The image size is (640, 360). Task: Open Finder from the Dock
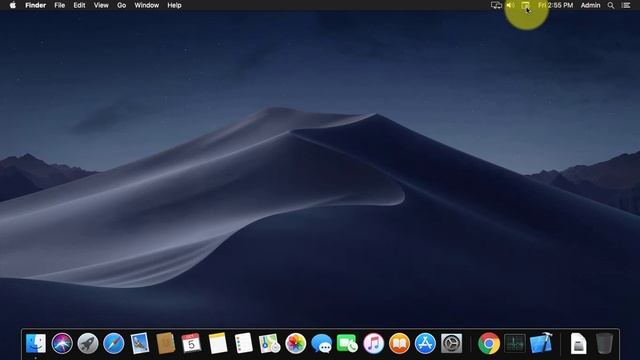36,343
